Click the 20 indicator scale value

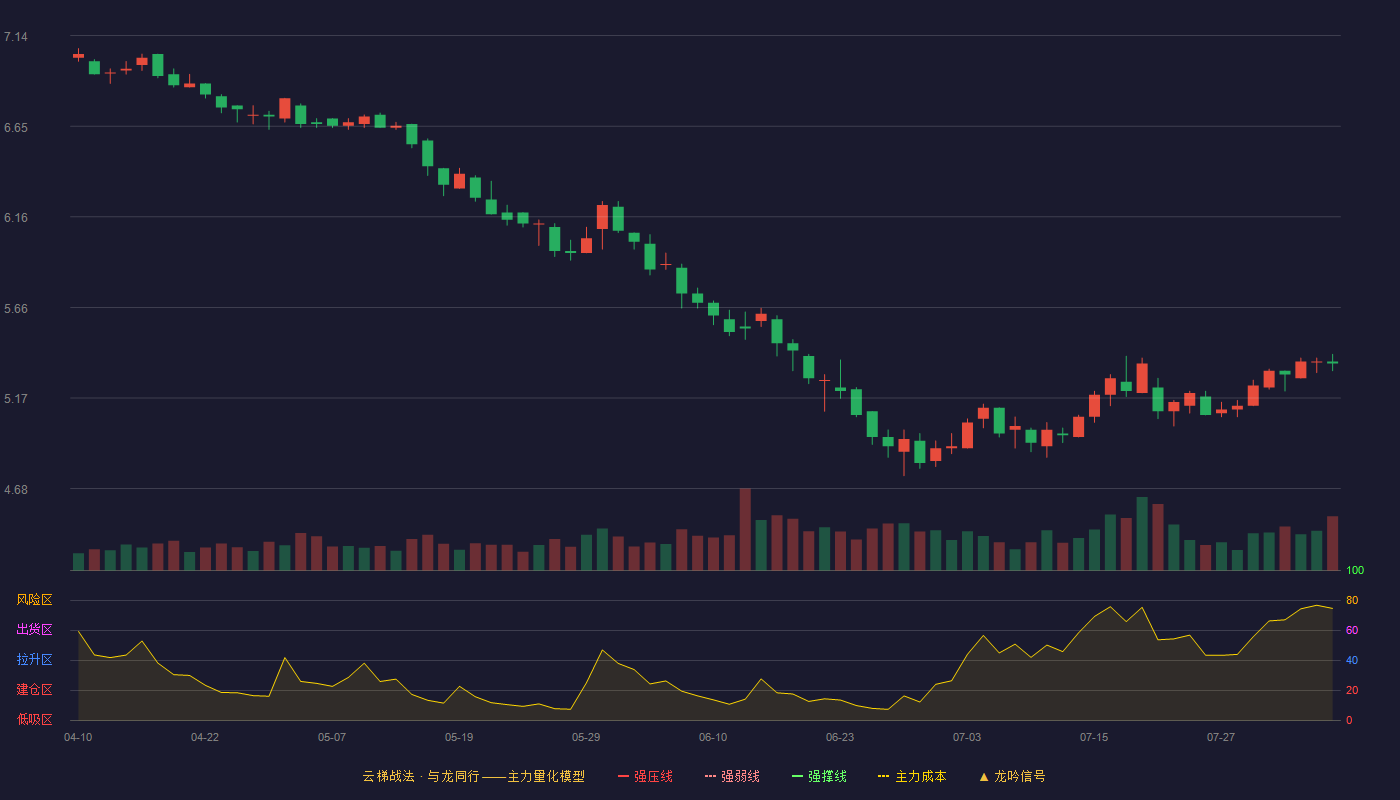(1352, 691)
